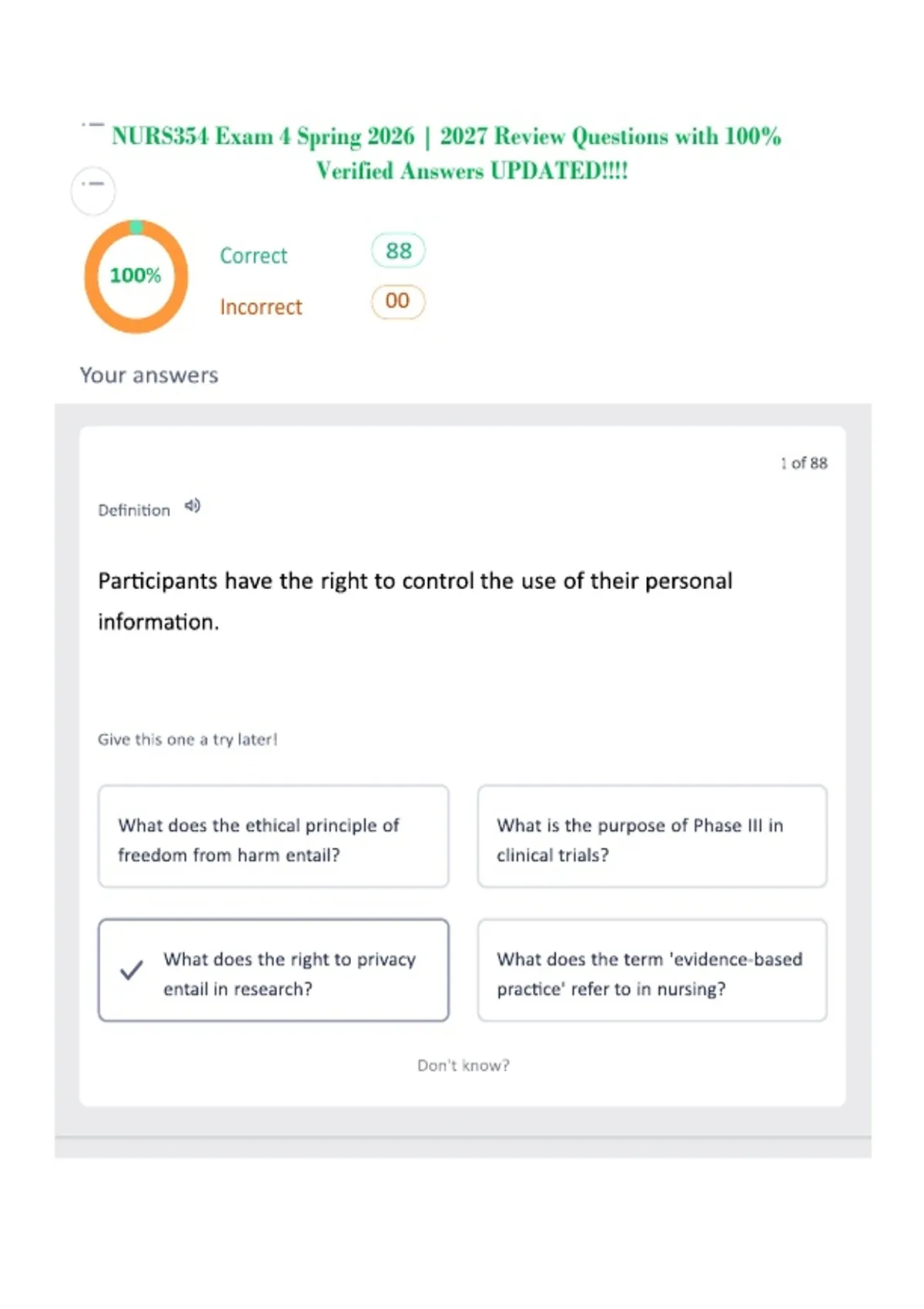The image size is (924, 1309).
Task: Click the Incorrect label
Action: (261, 307)
